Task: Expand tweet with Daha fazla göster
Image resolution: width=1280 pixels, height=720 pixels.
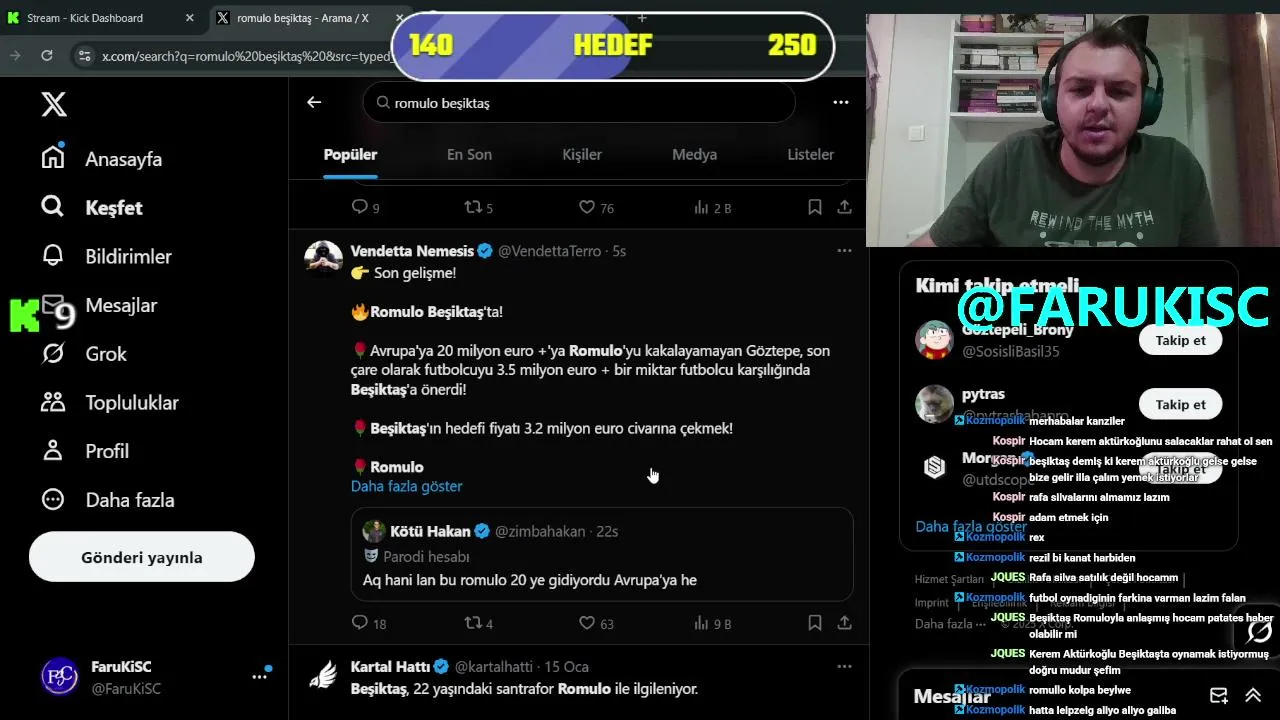Action: [406, 486]
